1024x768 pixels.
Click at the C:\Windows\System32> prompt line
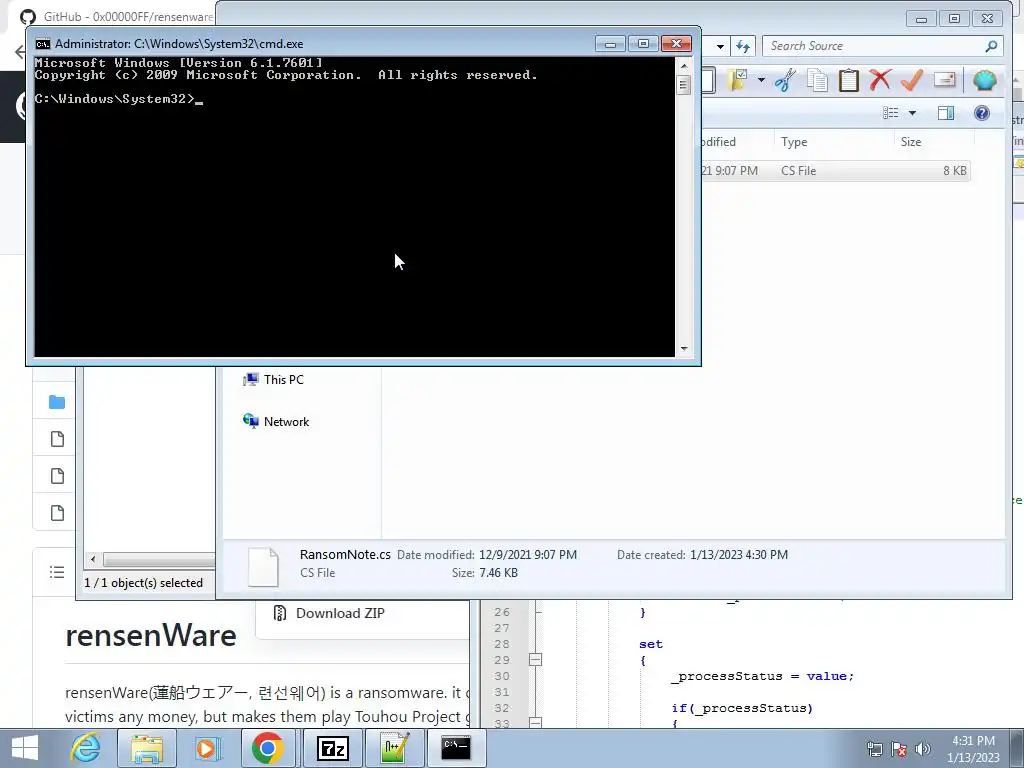tap(118, 99)
